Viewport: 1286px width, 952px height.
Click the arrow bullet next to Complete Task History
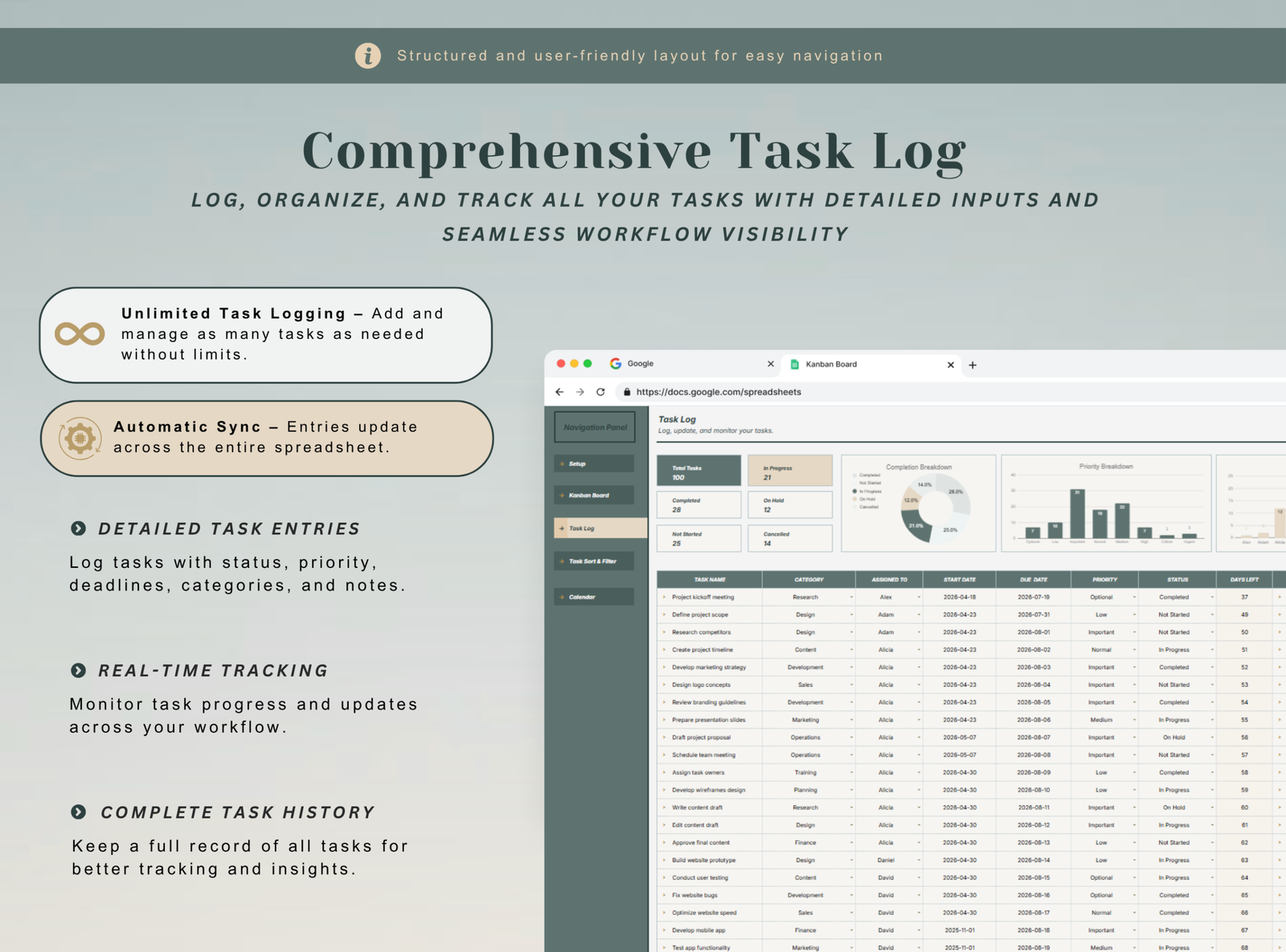point(78,811)
